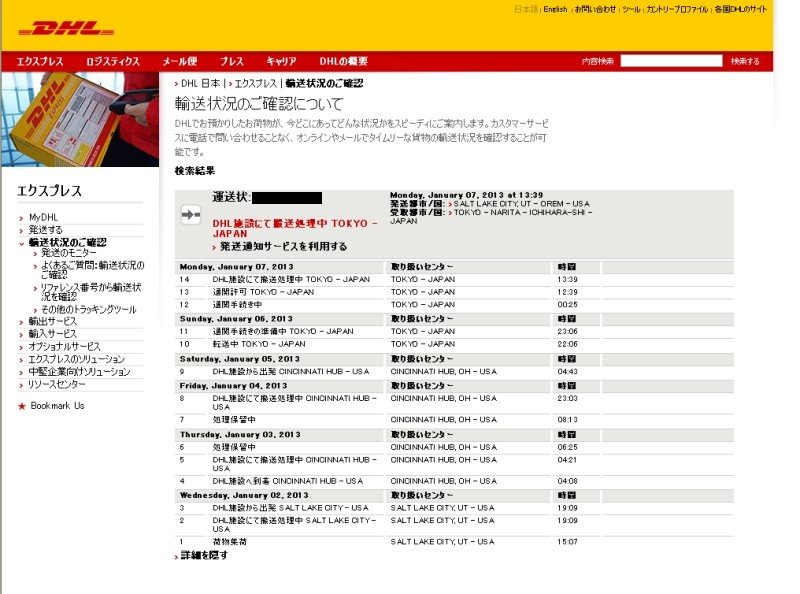
Task: Expand エクスプレスのソリューション in the sidebar
Action: coord(77,359)
